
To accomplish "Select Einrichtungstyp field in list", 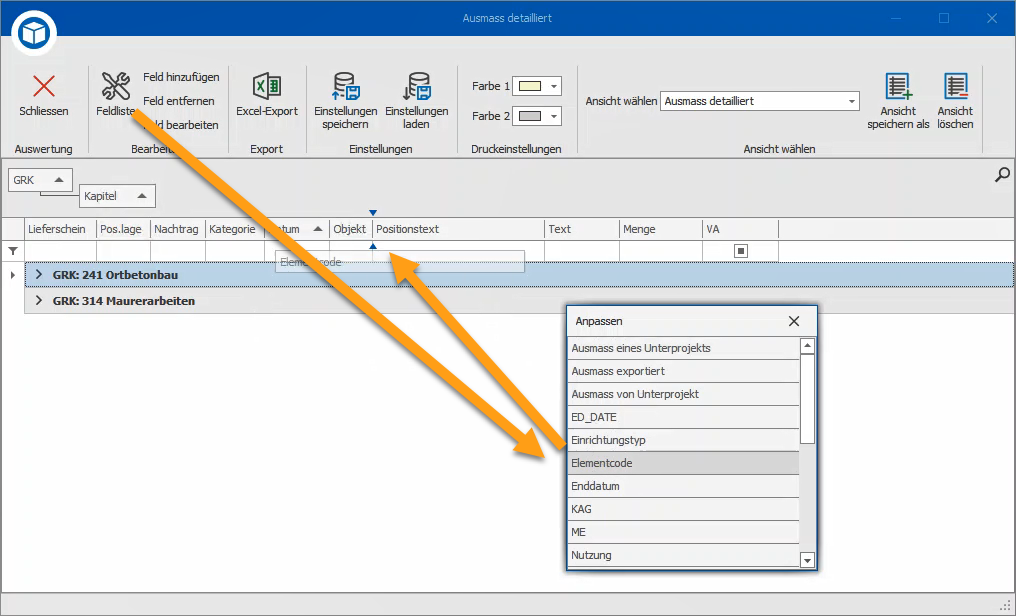I will pyautogui.click(x=684, y=440).
